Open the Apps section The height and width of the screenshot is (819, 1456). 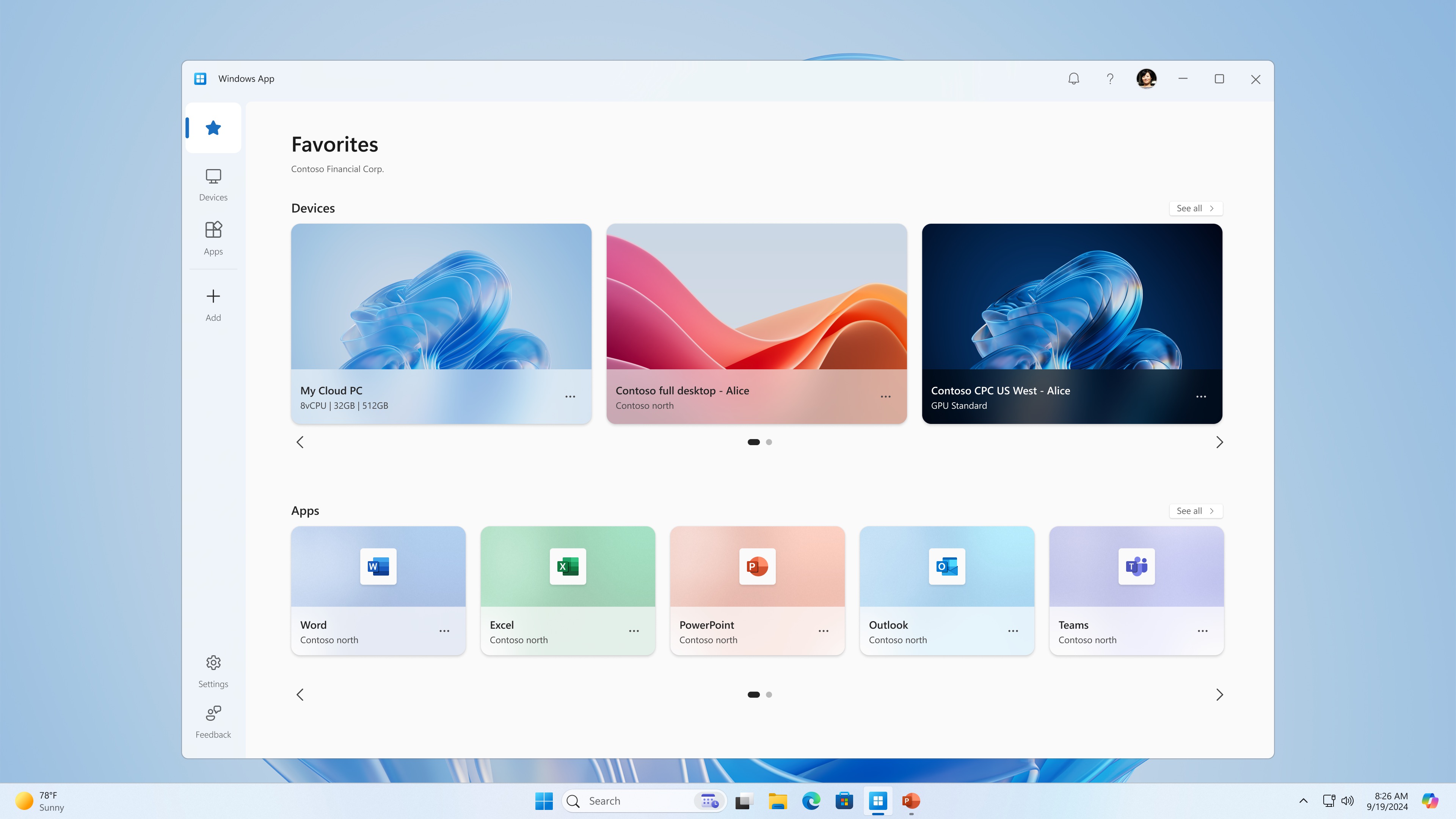(x=213, y=237)
